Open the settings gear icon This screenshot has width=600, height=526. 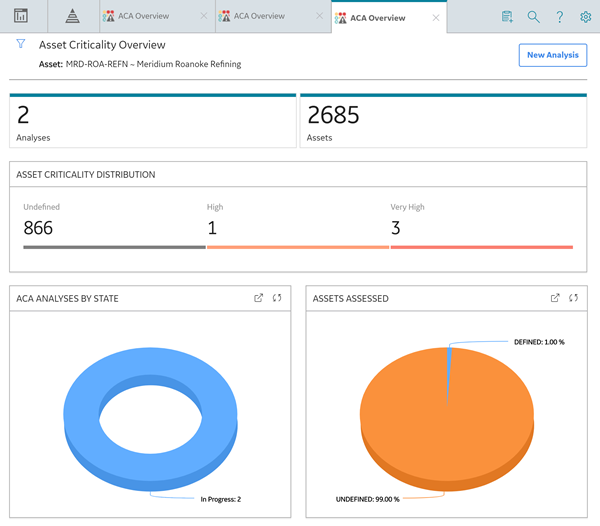(x=585, y=17)
